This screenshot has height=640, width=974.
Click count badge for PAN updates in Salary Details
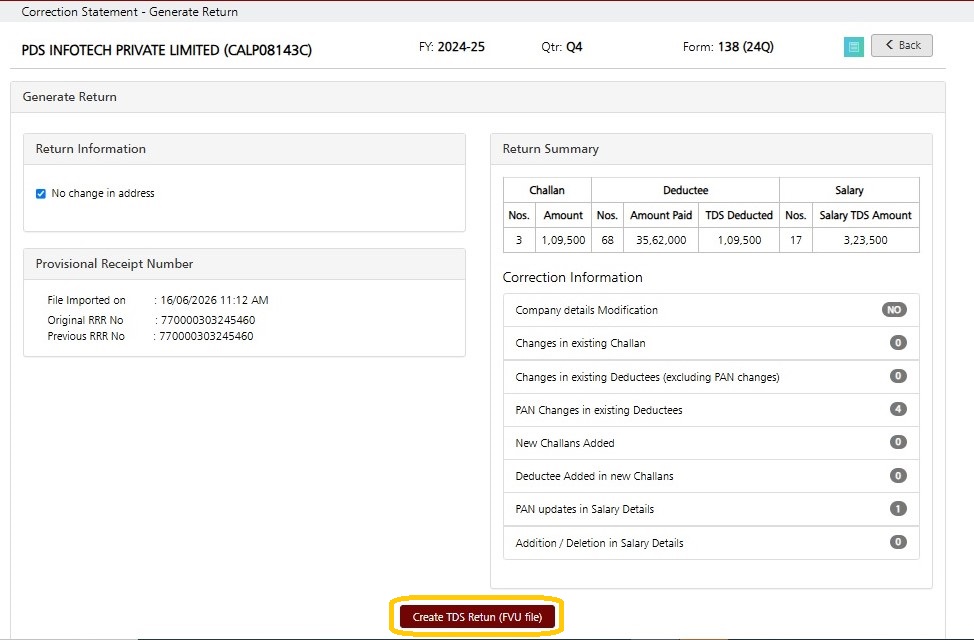coord(898,508)
